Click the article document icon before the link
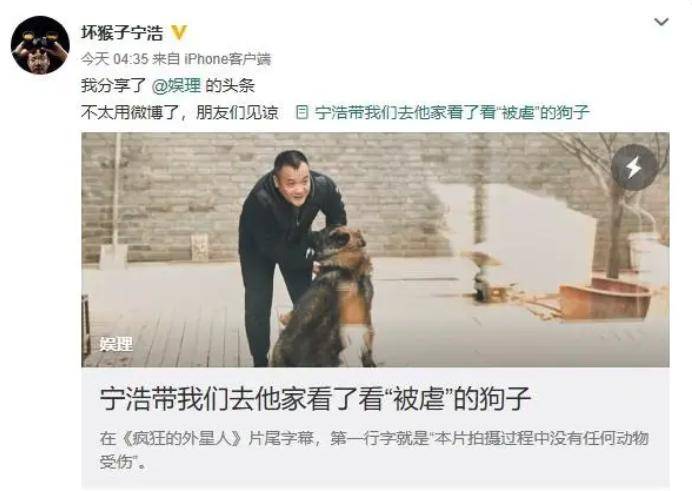This screenshot has width=692, height=491. coord(302,112)
